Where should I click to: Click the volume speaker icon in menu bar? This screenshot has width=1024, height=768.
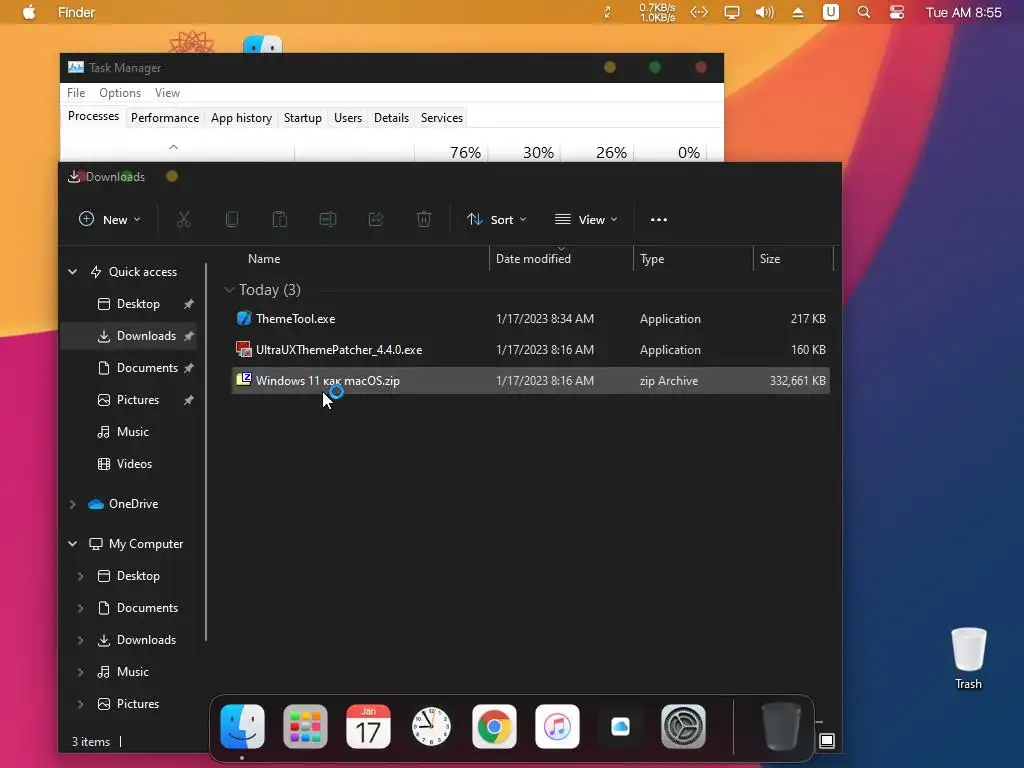(x=764, y=12)
